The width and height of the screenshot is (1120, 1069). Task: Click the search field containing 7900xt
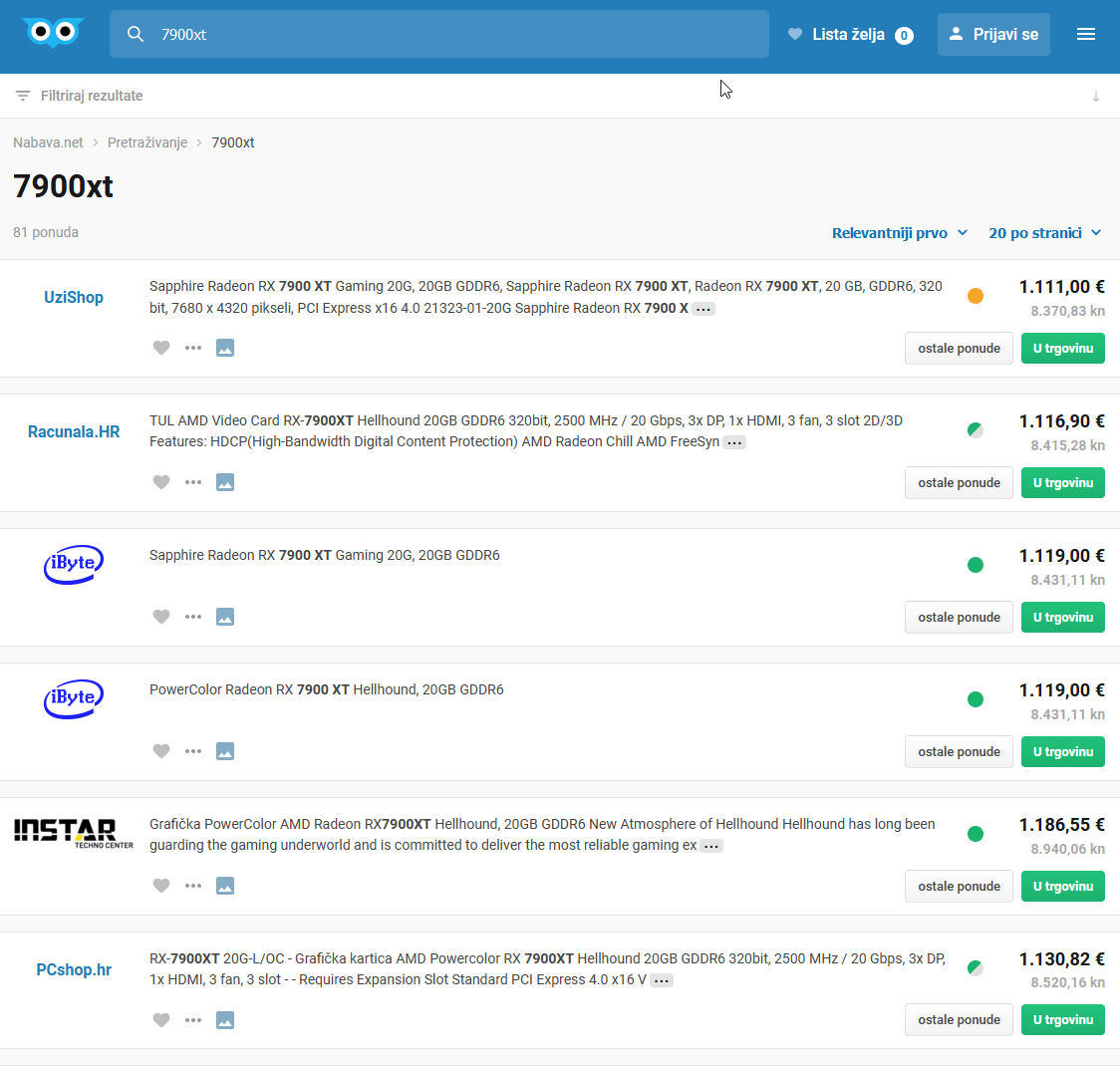click(439, 34)
